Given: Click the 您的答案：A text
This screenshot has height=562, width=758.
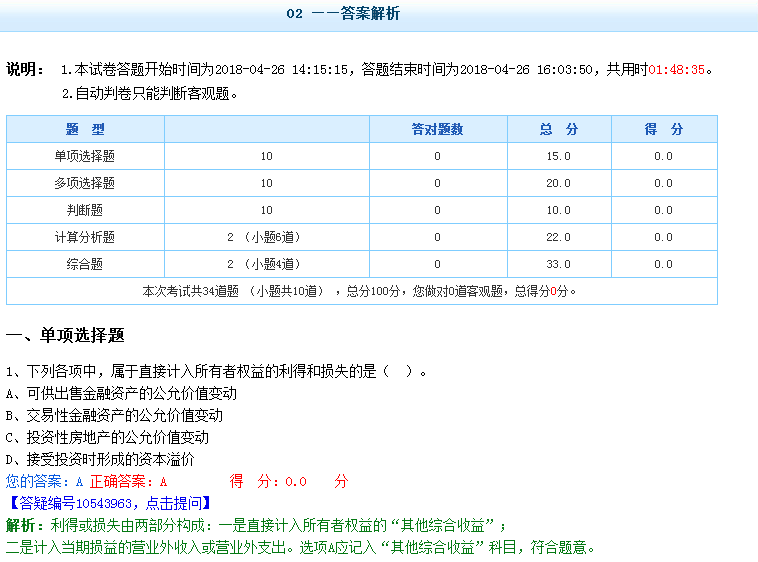Looking at the screenshot, I should [x=44, y=481].
